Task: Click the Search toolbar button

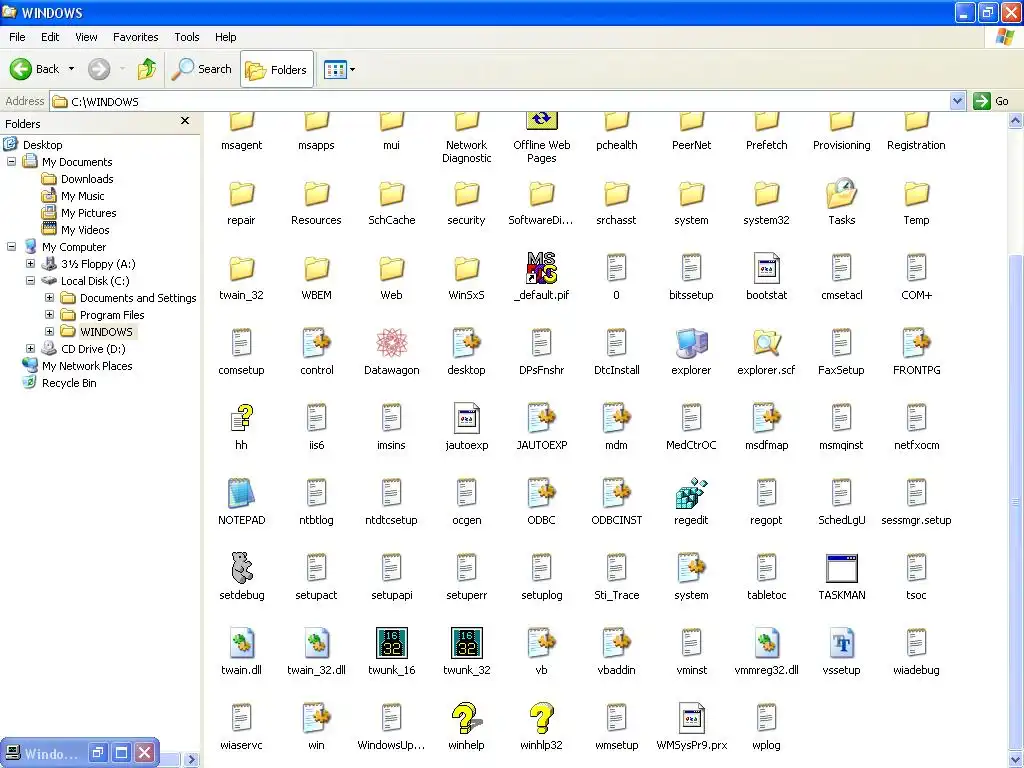Action: 202,69
